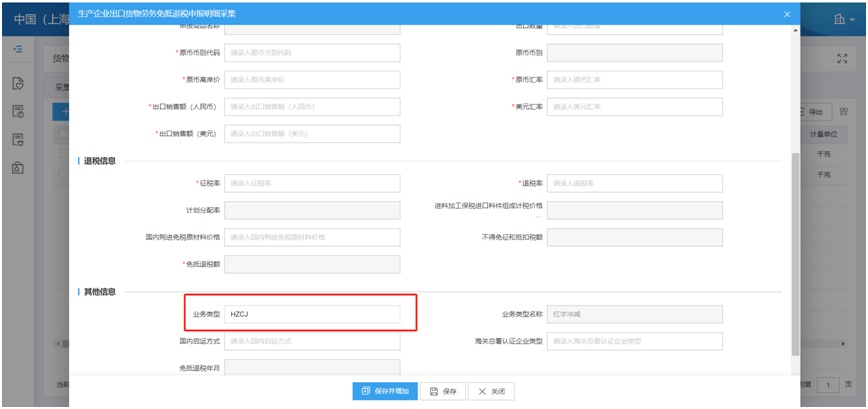The image size is (868, 409).
Task: Close the dialog with the X icon
Action: (787, 14)
